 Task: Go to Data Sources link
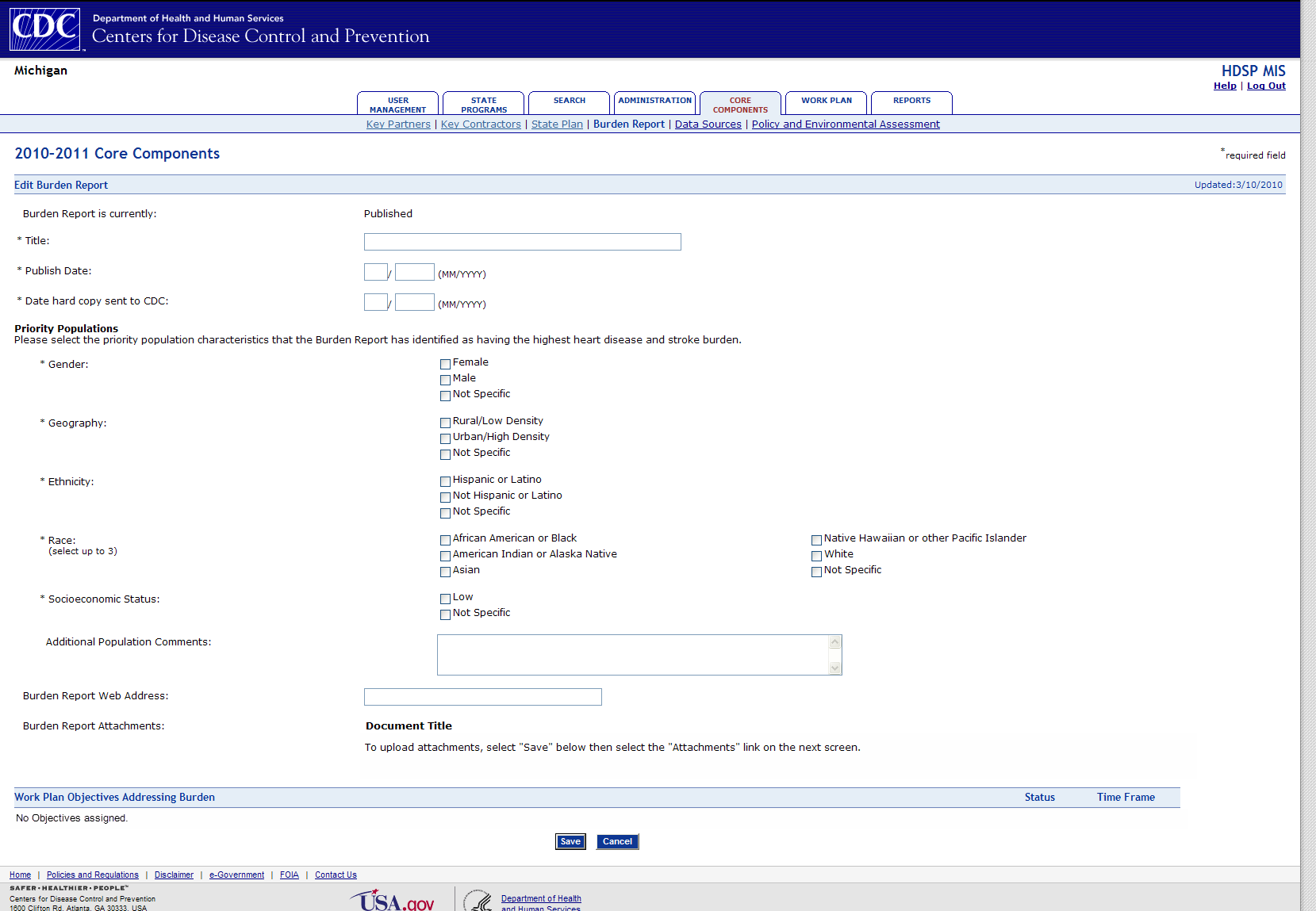[x=708, y=124]
